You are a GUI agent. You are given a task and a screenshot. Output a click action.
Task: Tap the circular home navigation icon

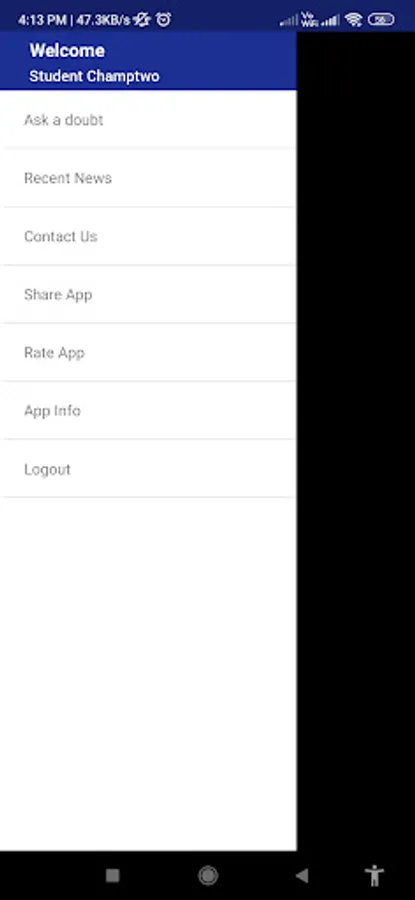pos(208,875)
